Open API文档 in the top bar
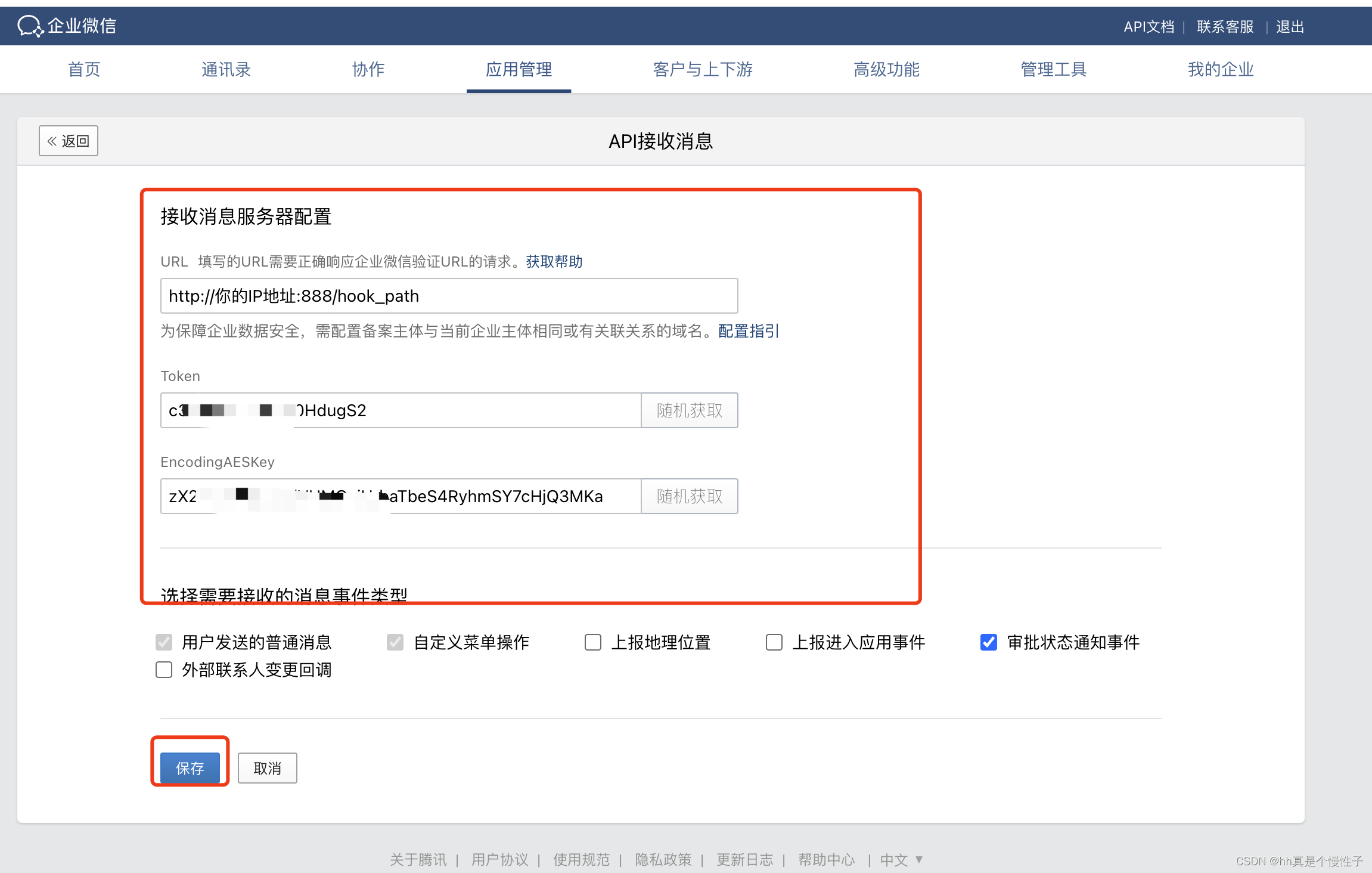Image resolution: width=1372 pixels, height=873 pixels. pyautogui.click(x=1148, y=27)
